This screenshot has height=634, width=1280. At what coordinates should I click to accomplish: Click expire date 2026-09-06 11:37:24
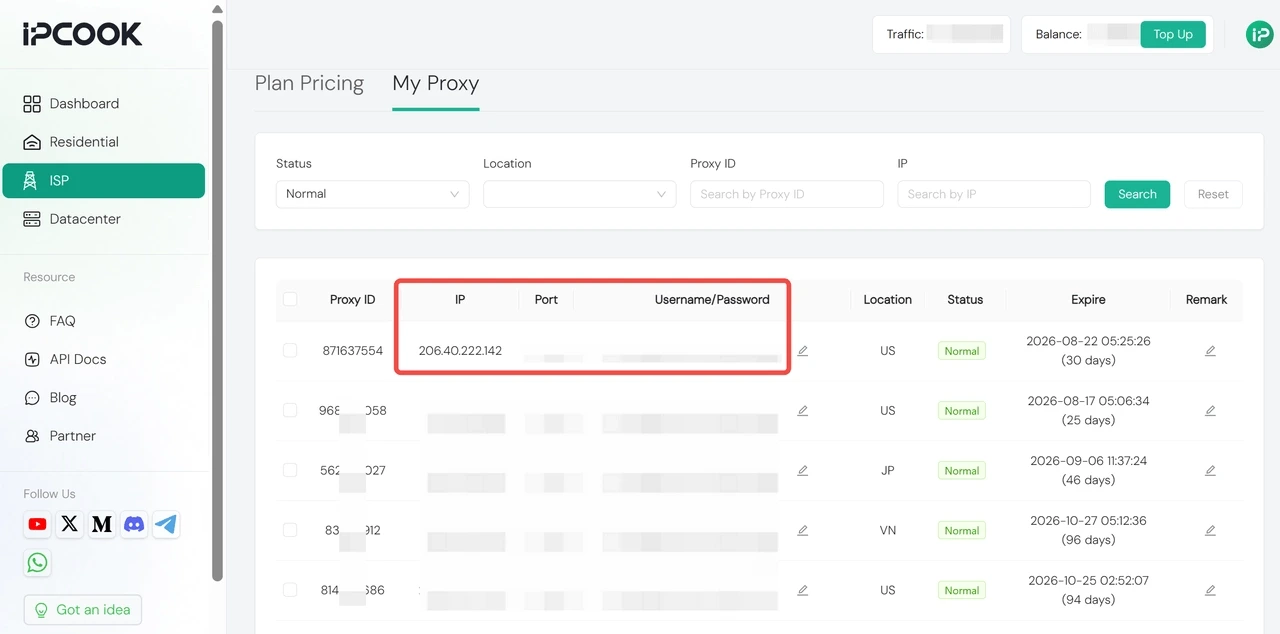point(1088,461)
